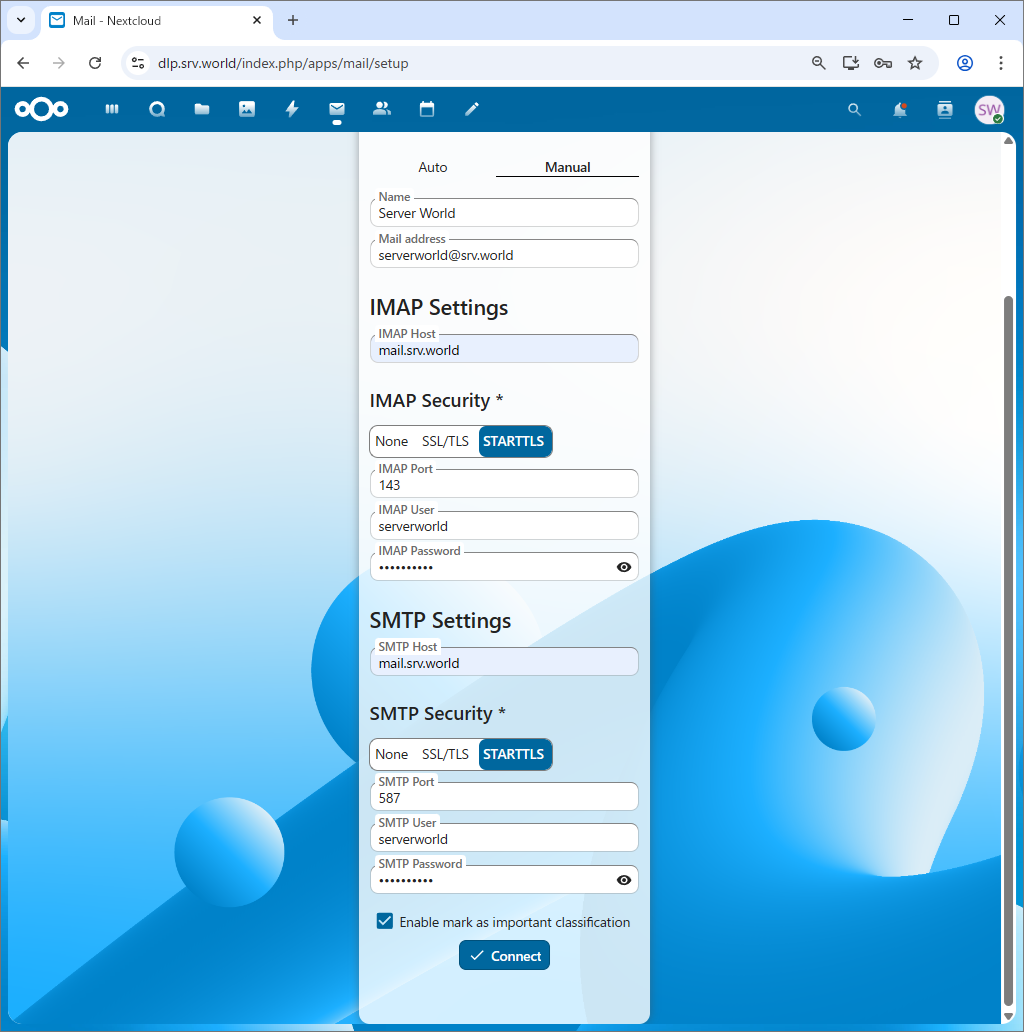1024x1032 pixels.
Task: Focus the Mail address field
Action: click(x=504, y=255)
